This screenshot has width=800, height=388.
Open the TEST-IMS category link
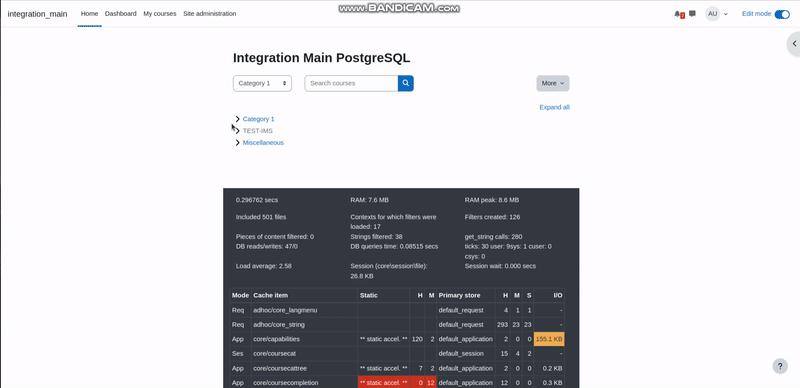click(x=258, y=131)
